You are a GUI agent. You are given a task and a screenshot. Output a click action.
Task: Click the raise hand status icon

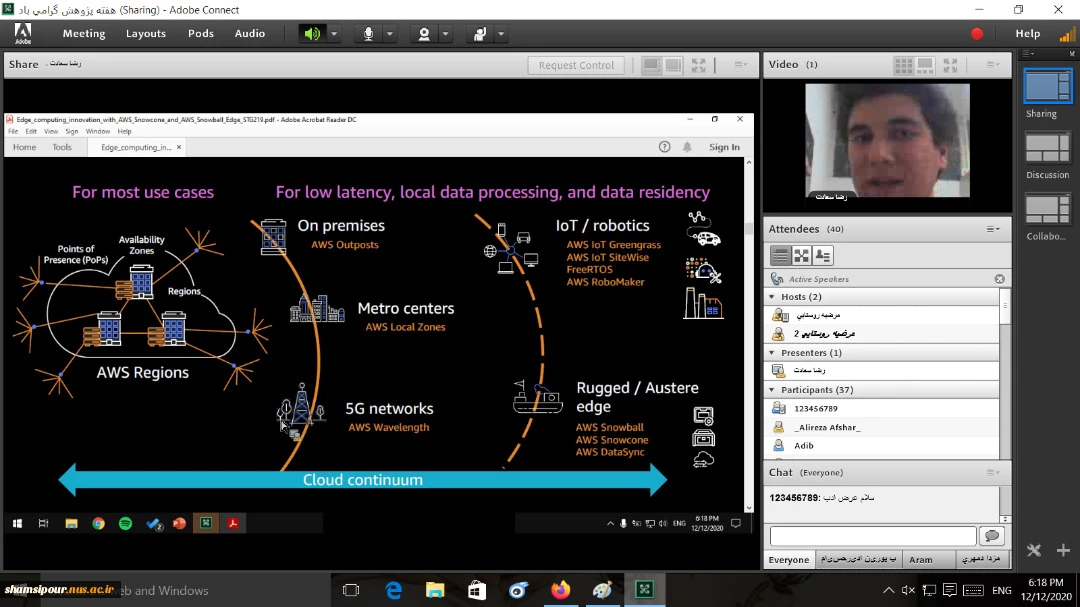[x=480, y=34]
